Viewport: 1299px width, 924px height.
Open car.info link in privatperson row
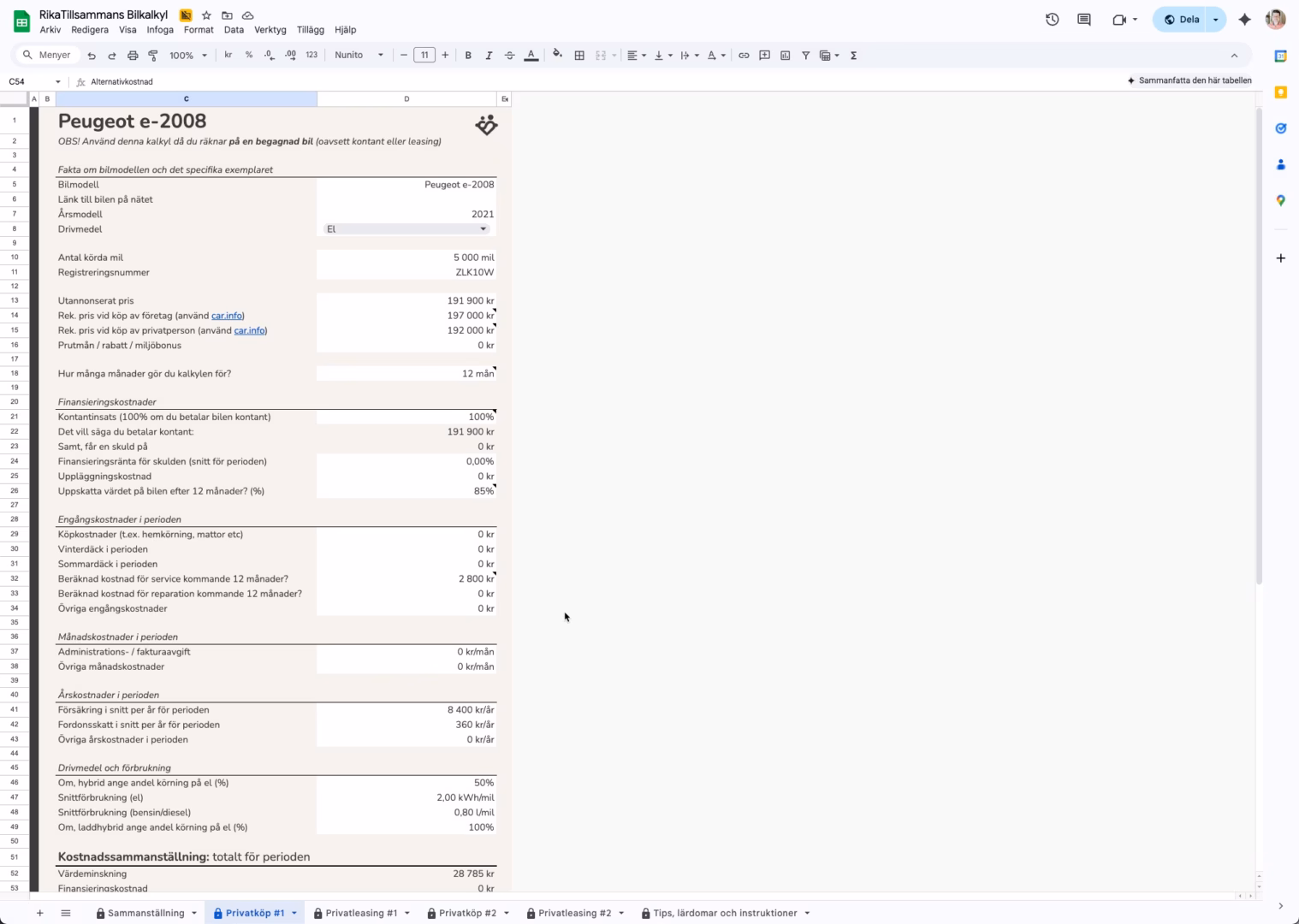point(249,330)
